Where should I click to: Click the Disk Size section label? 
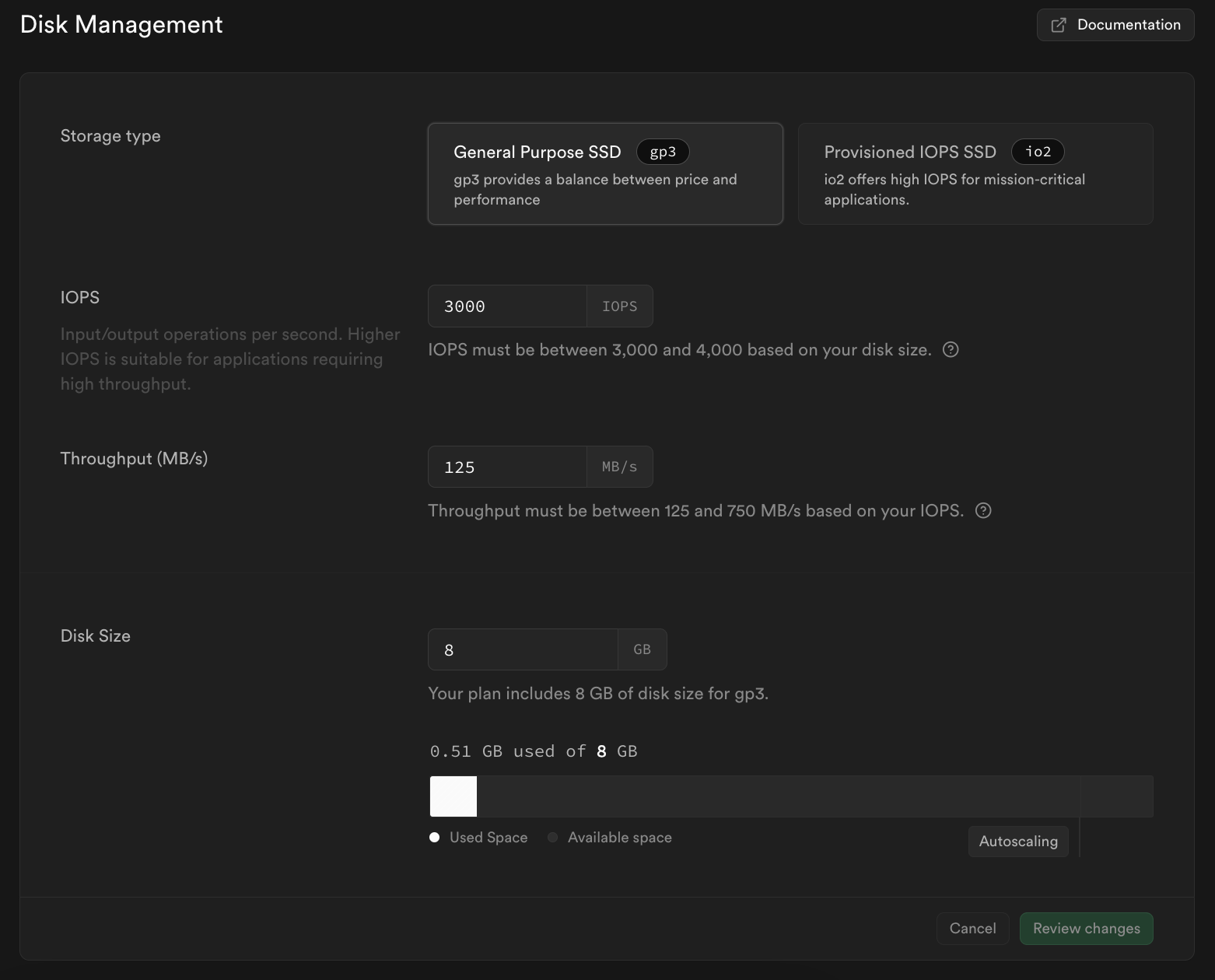(x=96, y=636)
